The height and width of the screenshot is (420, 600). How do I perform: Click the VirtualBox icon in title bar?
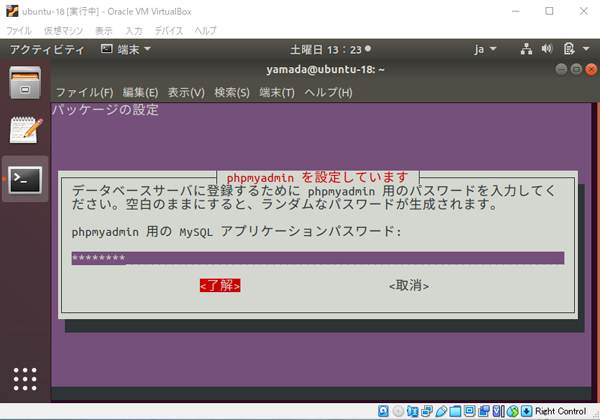tap(12, 11)
